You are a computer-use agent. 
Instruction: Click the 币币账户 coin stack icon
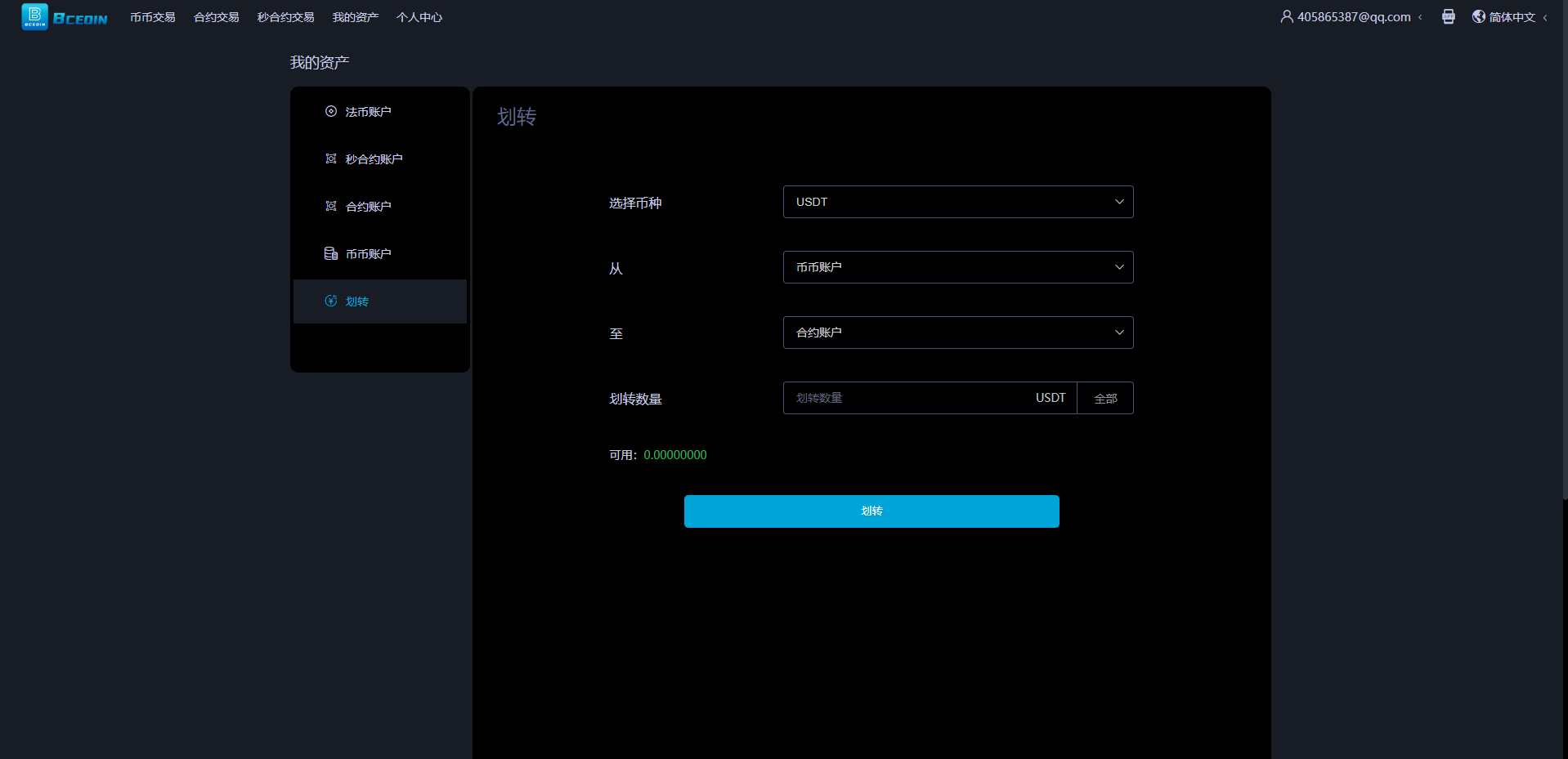(331, 254)
